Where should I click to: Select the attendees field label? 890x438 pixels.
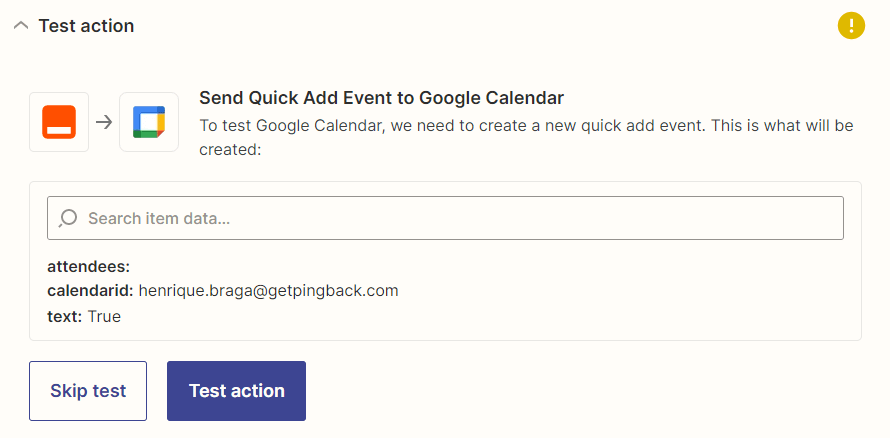tap(89, 266)
